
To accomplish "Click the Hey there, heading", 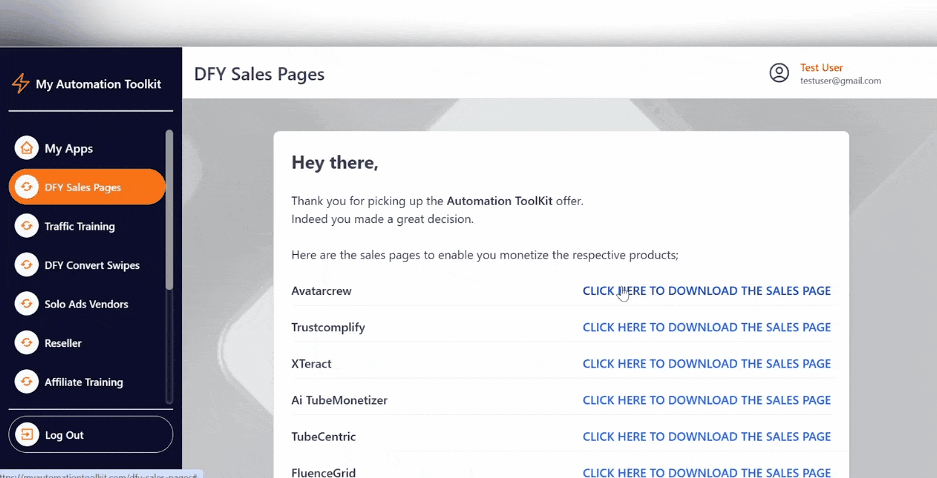I will coord(335,163).
